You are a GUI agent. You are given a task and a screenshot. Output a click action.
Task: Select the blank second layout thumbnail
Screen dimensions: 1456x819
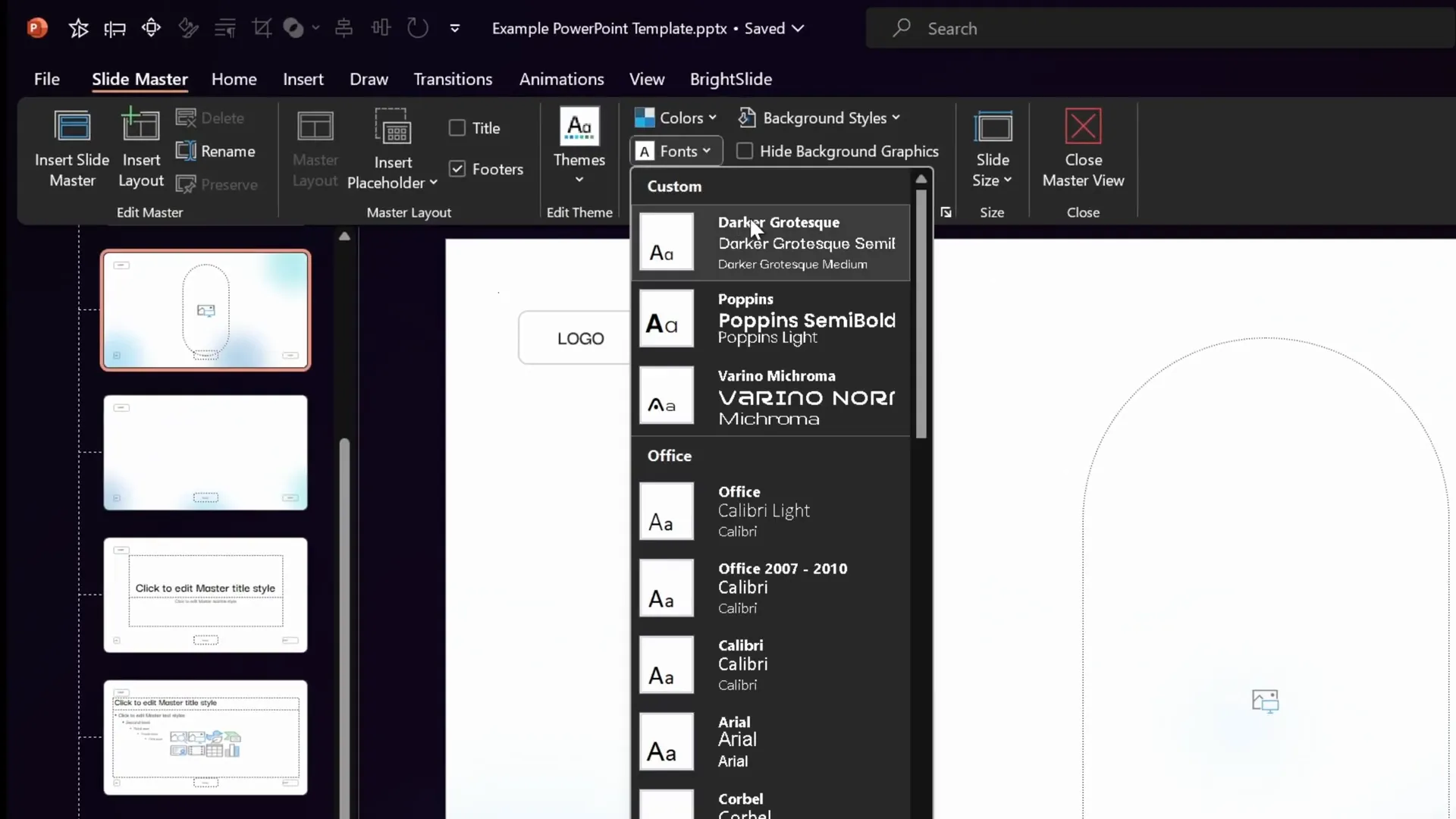[206, 453]
